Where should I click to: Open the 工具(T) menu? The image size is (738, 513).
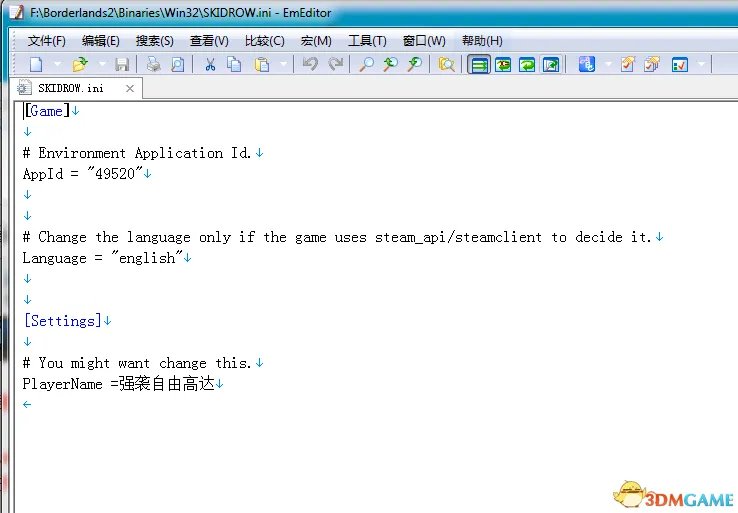366,40
